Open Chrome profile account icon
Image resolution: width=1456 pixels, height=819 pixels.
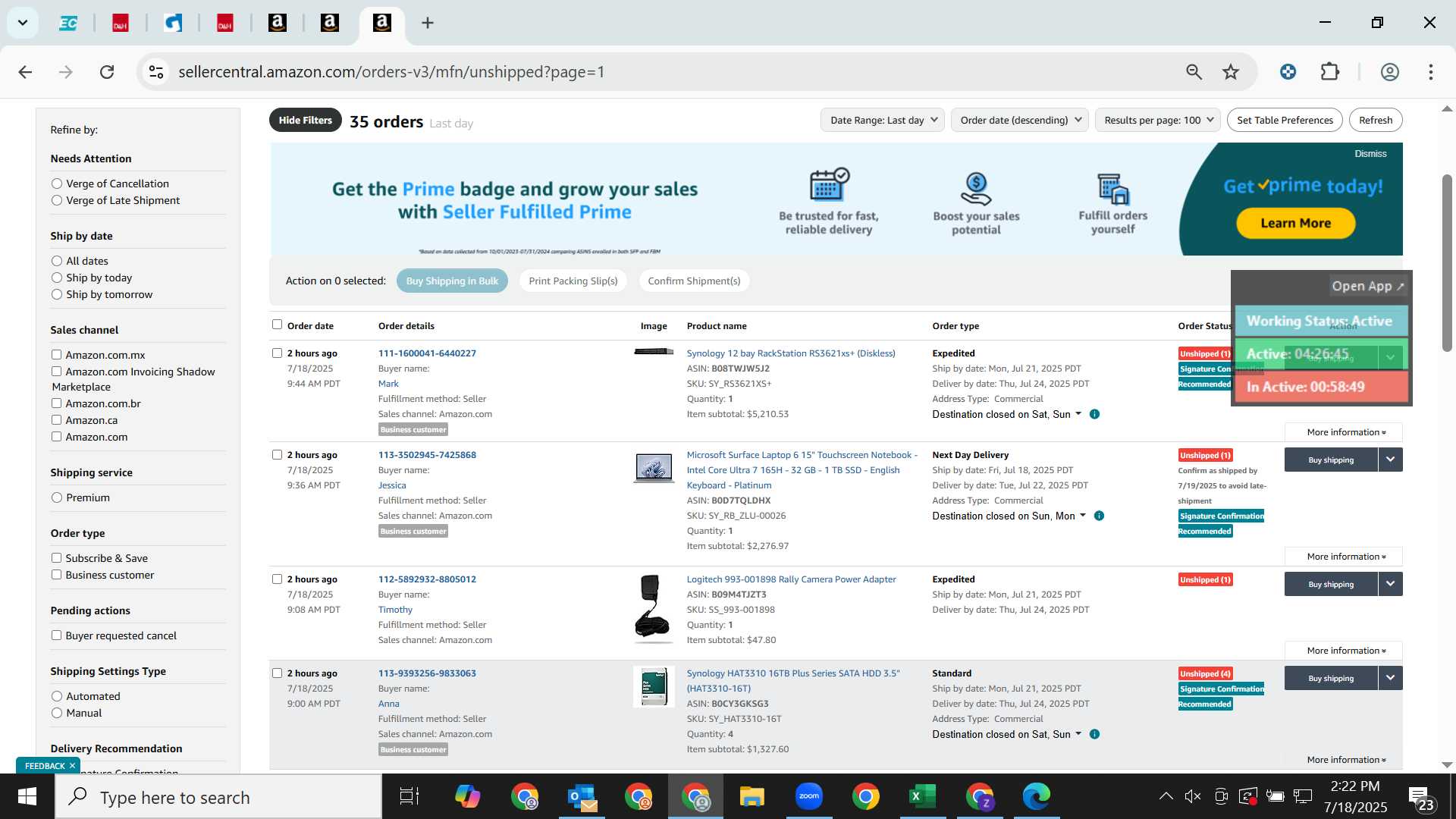coord(1389,72)
